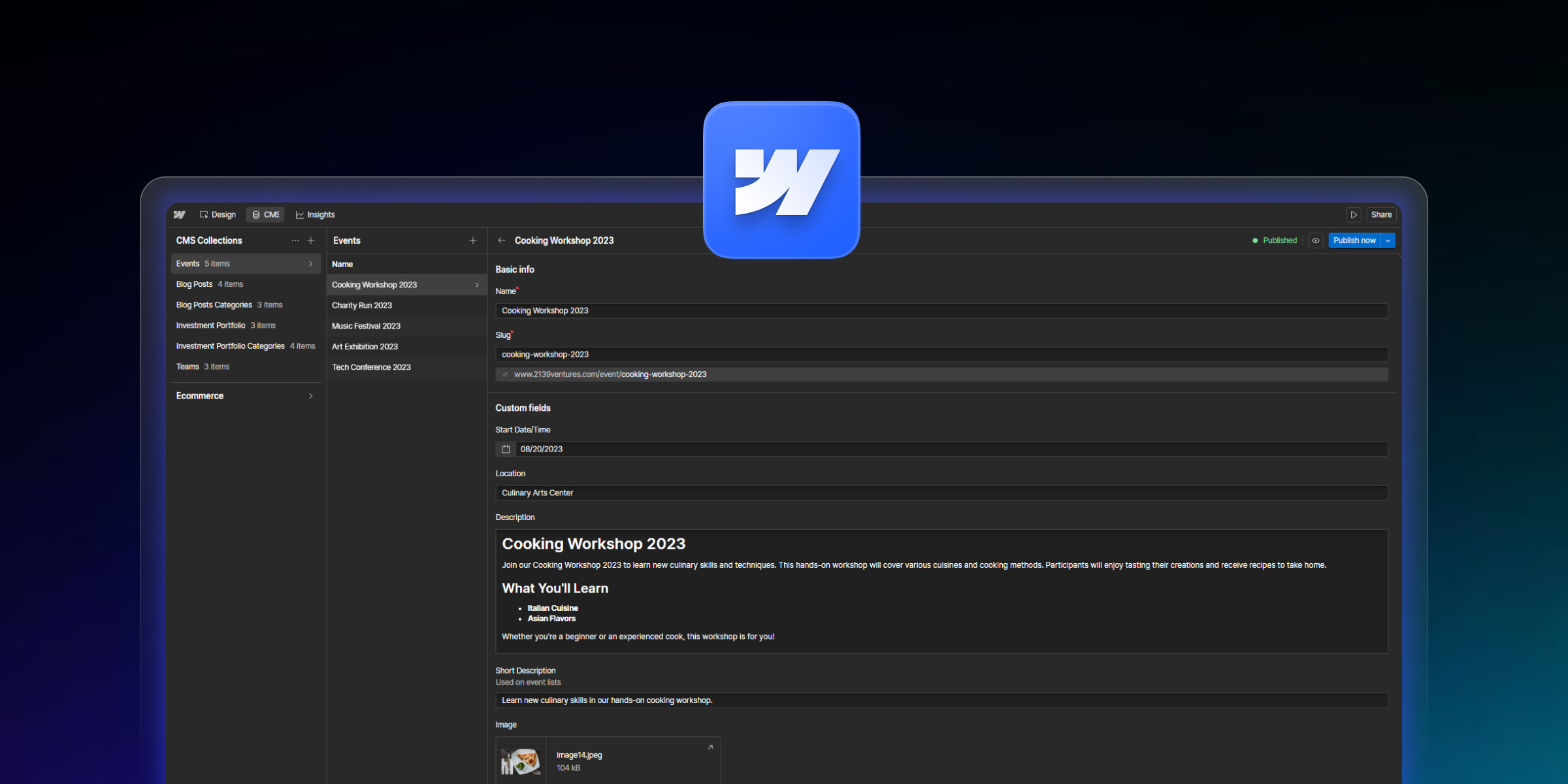This screenshot has height=784, width=1568.
Task: Click the Design mode icon
Action: pos(204,215)
